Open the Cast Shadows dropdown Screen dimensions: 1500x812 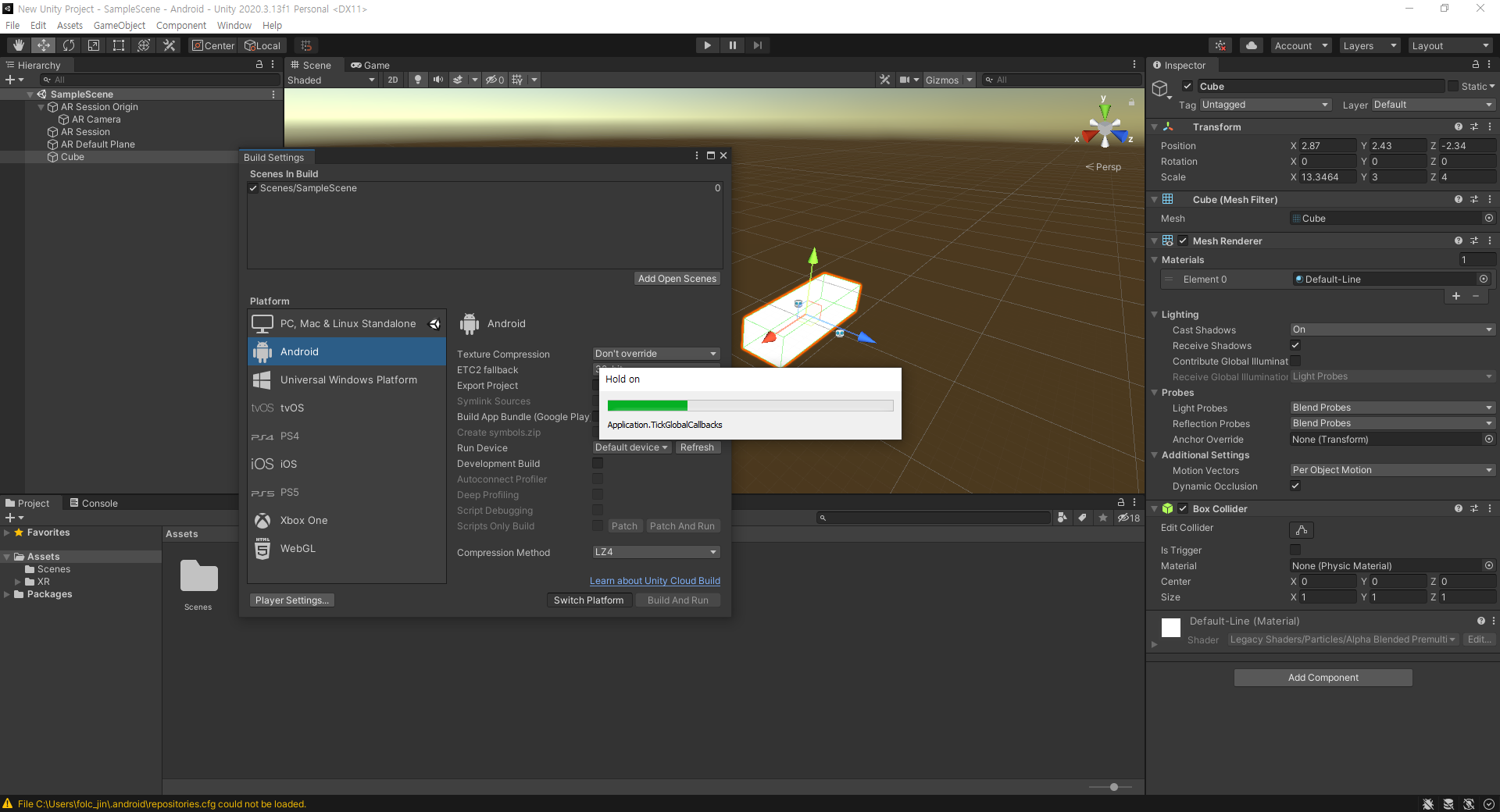[x=1392, y=329]
